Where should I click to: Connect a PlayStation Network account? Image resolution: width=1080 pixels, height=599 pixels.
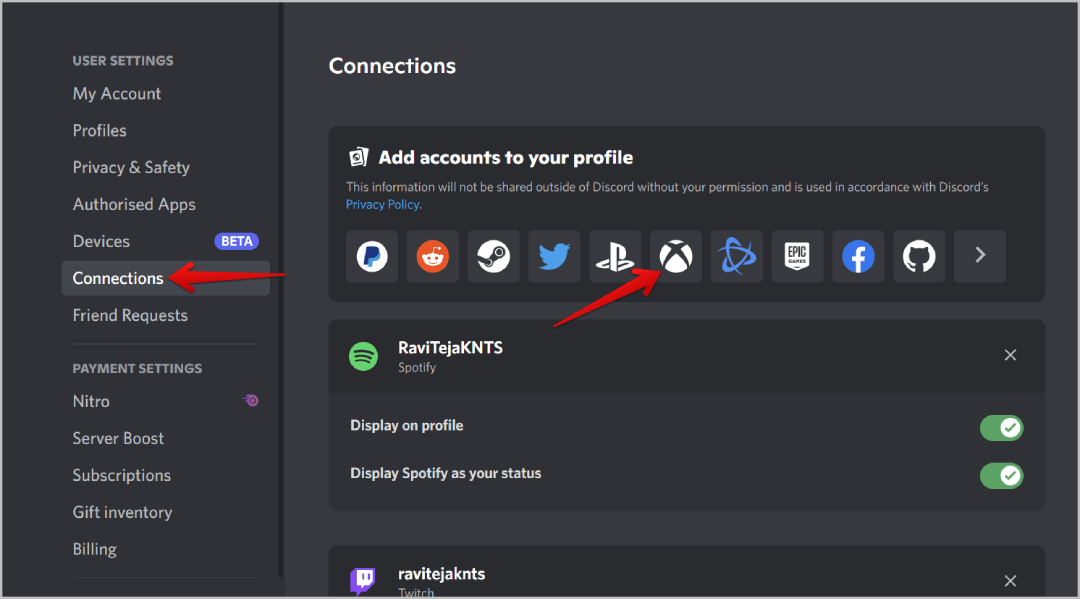point(615,256)
